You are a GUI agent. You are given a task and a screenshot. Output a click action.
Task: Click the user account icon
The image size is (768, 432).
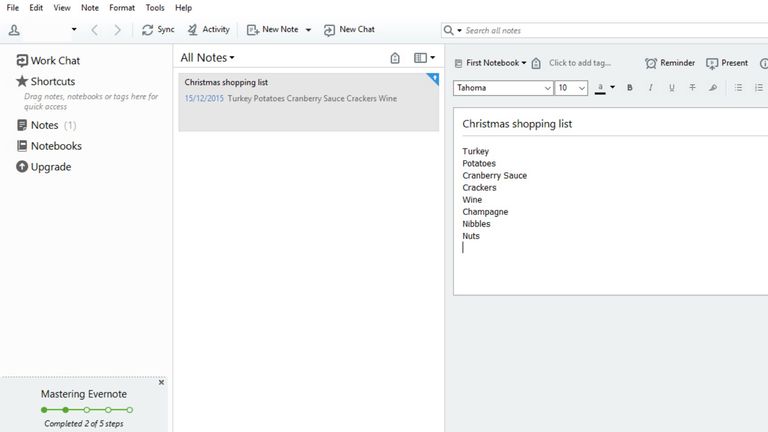click(14, 30)
